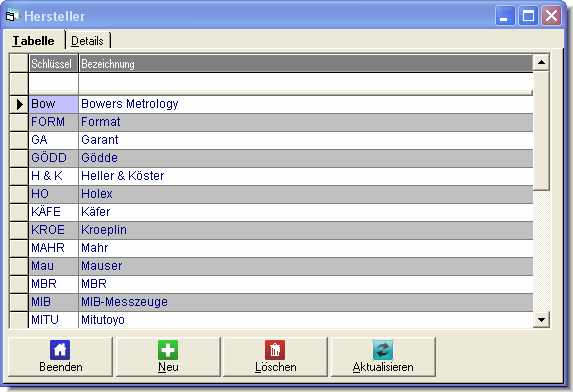Viewport: 573px width, 392px height.
Task: Select the MIB key cell
Action: pos(53,302)
